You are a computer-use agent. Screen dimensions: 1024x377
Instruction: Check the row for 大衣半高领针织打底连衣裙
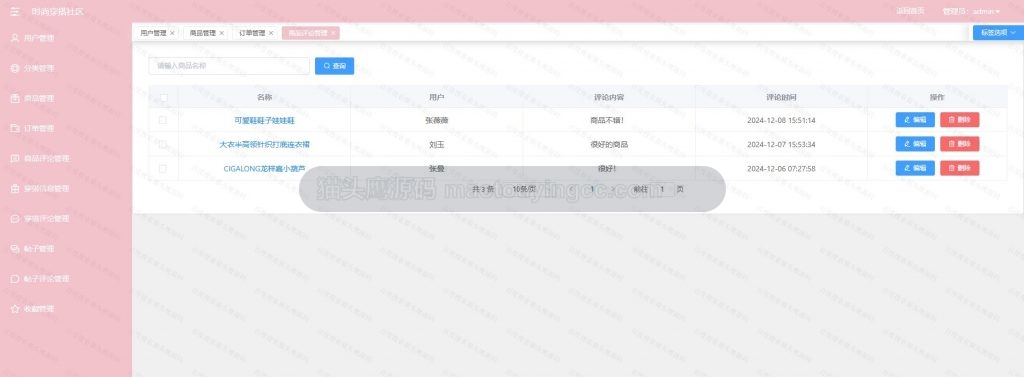163,144
